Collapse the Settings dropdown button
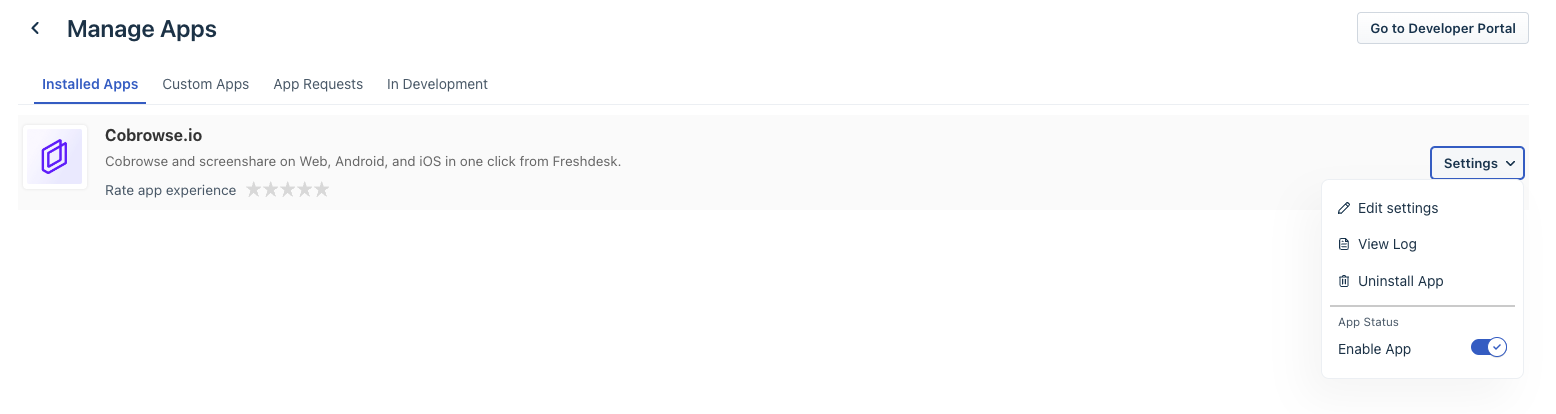 click(1477, 163)
